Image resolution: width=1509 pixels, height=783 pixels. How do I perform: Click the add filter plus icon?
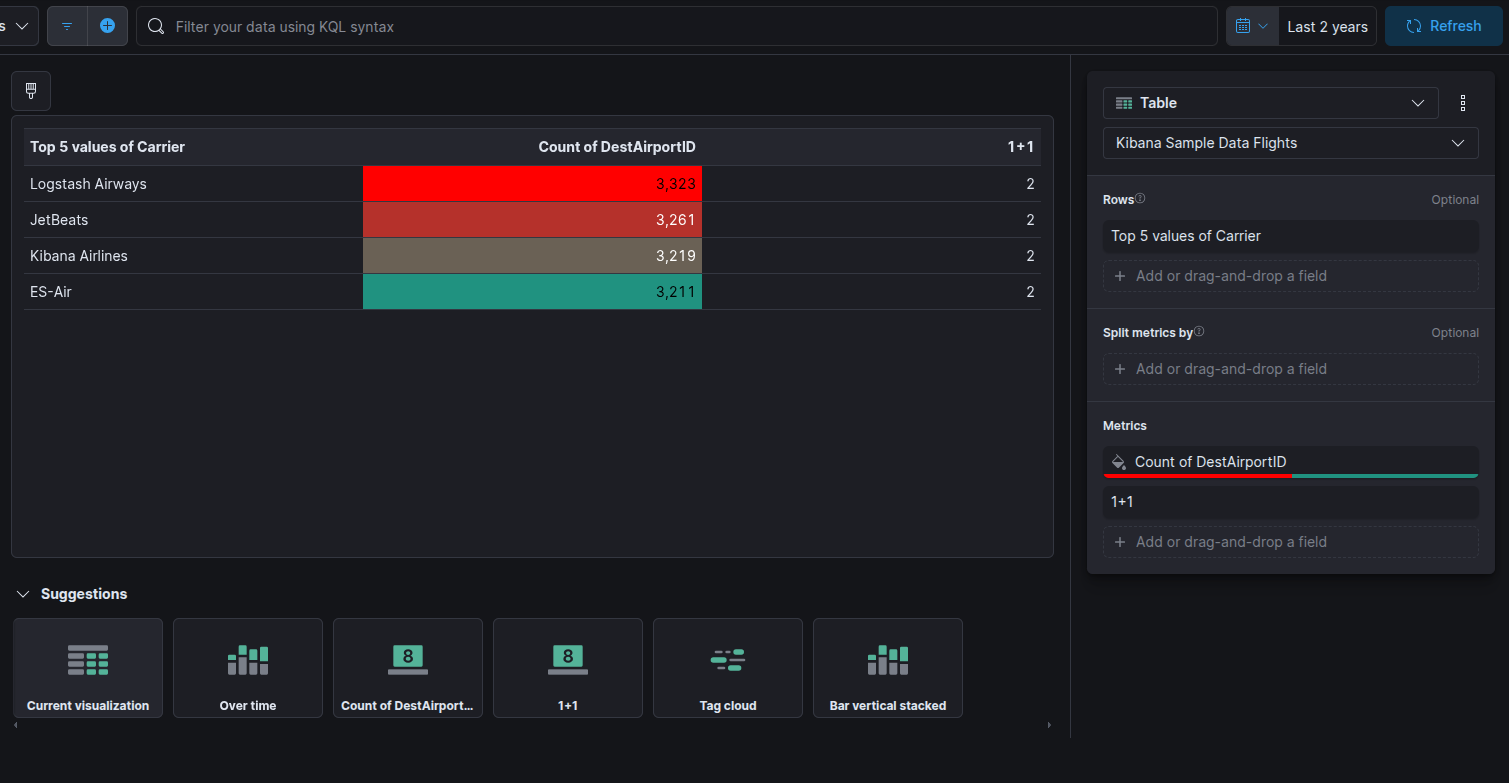click(108, 26)
